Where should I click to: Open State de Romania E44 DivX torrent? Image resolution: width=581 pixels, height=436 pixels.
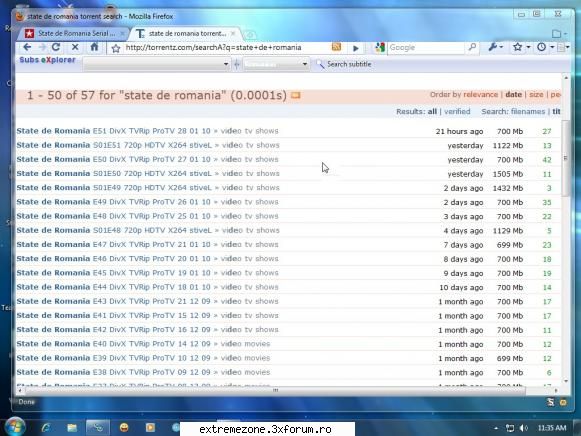pyautogui.click(x=113, y=287)
